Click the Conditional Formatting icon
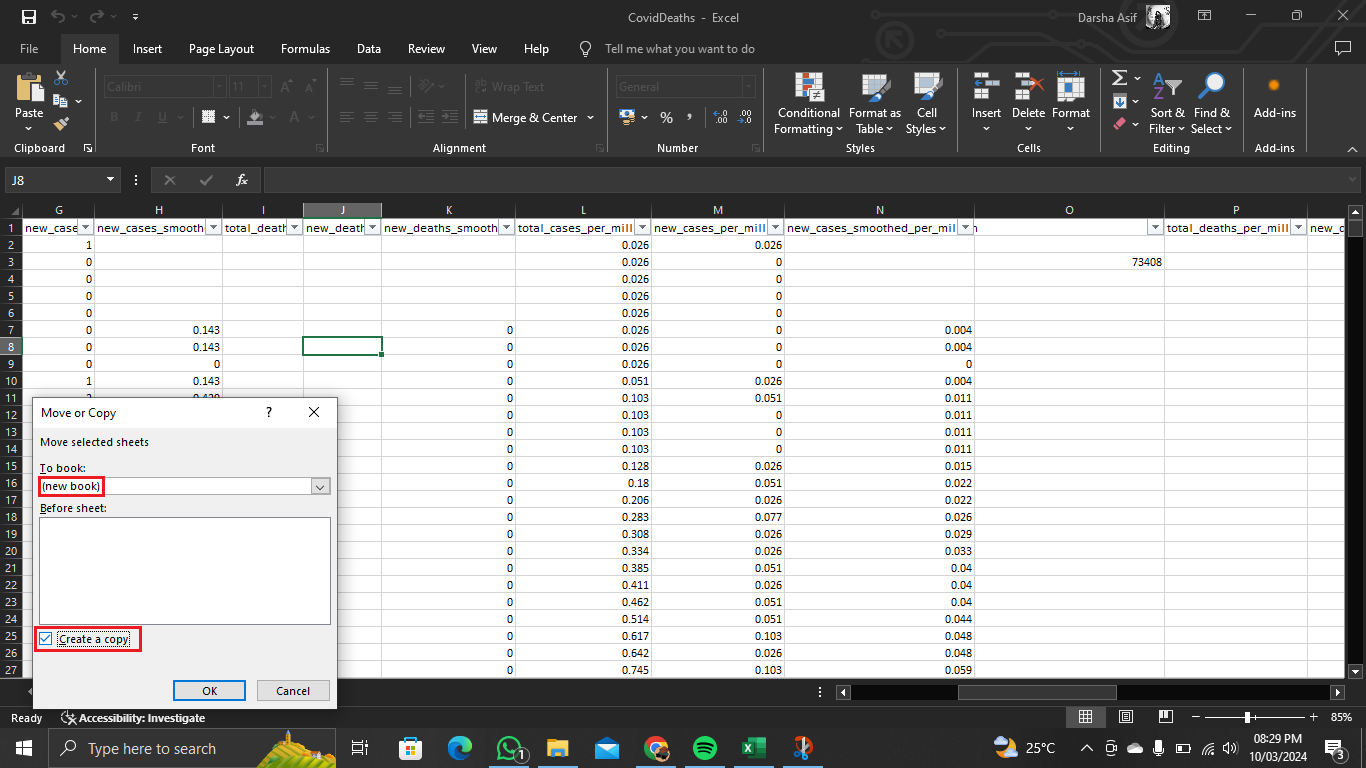The height and width of the screenshot is (768, 1366). click(809, 89)
